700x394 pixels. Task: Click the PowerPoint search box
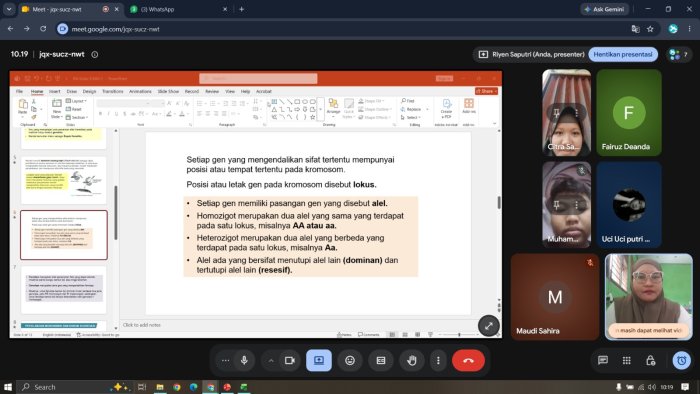click(x=258, y=79)
